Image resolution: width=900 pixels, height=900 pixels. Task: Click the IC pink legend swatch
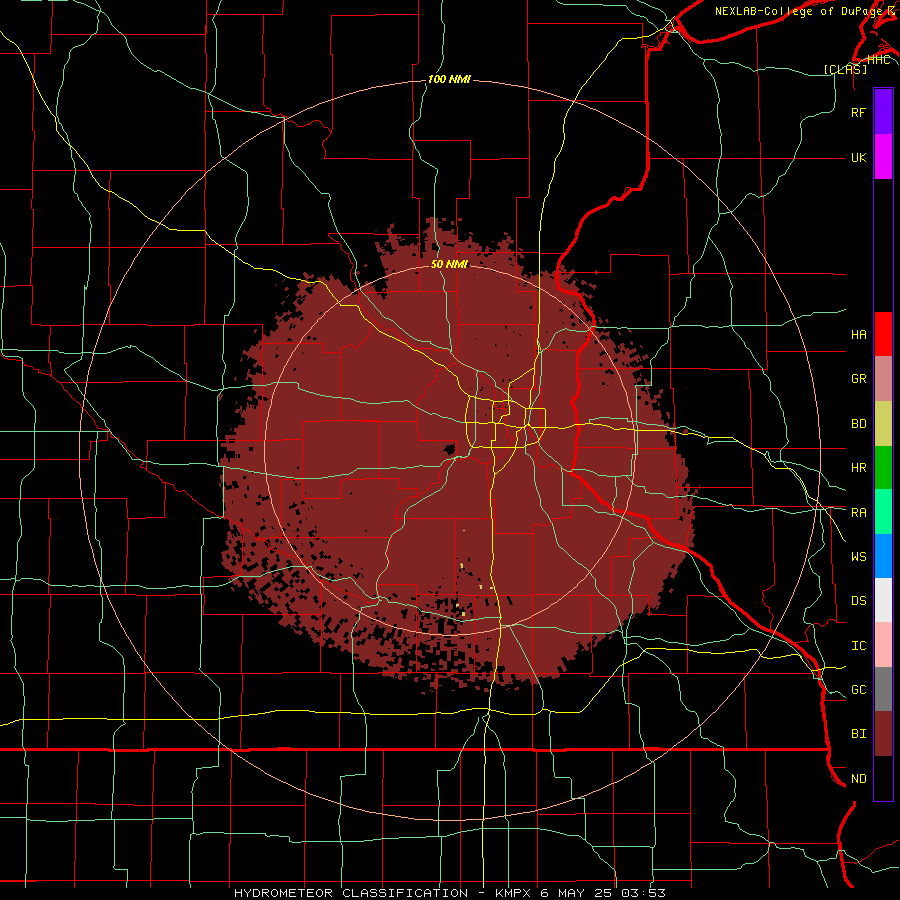click(x=883, y=645)
